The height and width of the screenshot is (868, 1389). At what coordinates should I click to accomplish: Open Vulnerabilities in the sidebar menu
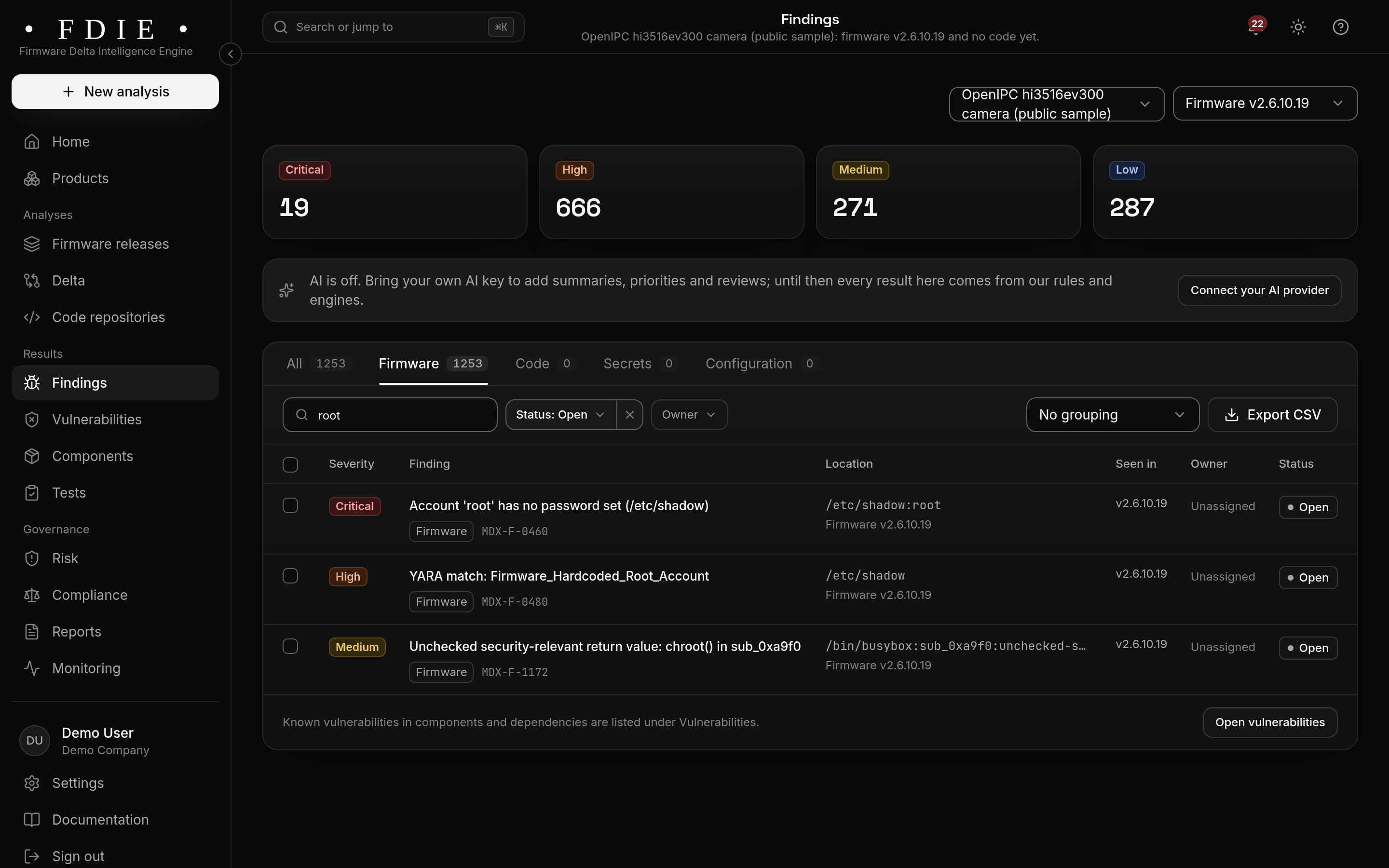point(115,420)
